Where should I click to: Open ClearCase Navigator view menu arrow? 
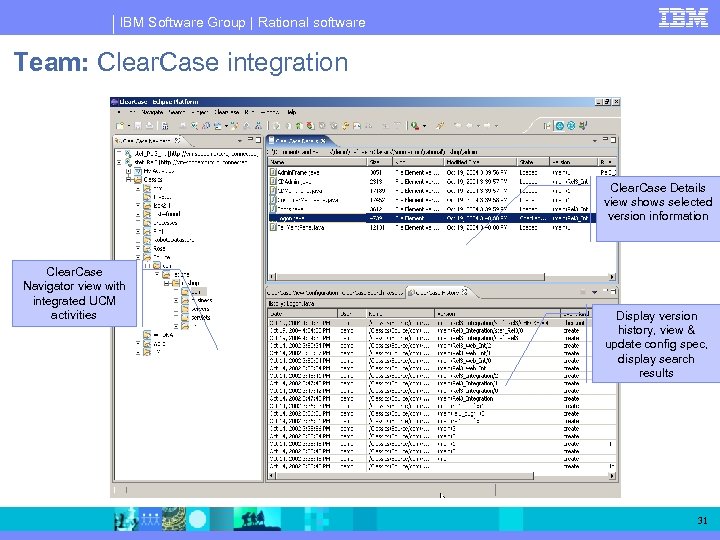pyautogui.click(x=239, y=141)
